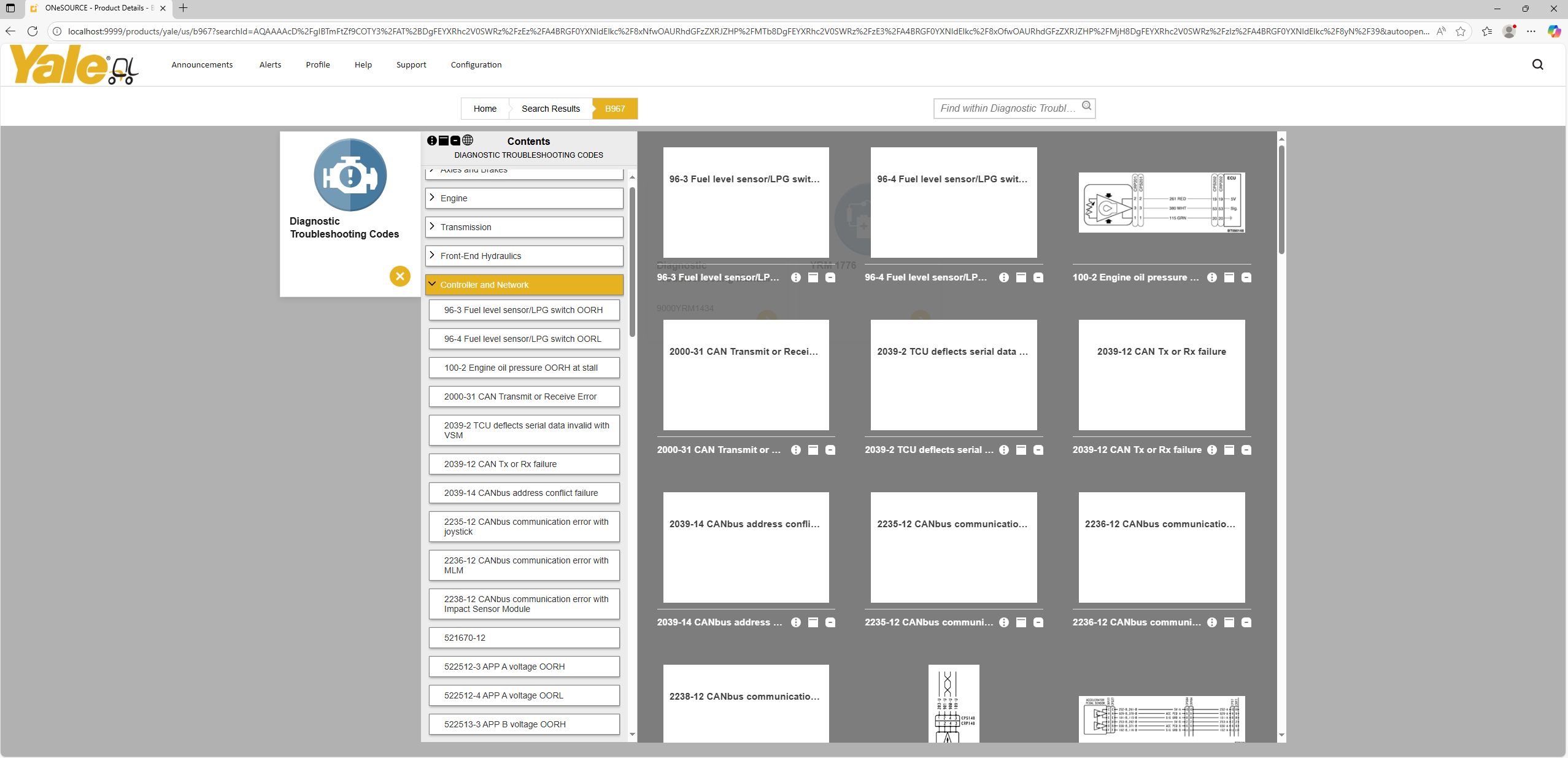Click inside the Find within Diagnostic search field
This screenshot has height=758, width=1568.
(x=1006, y=108)
